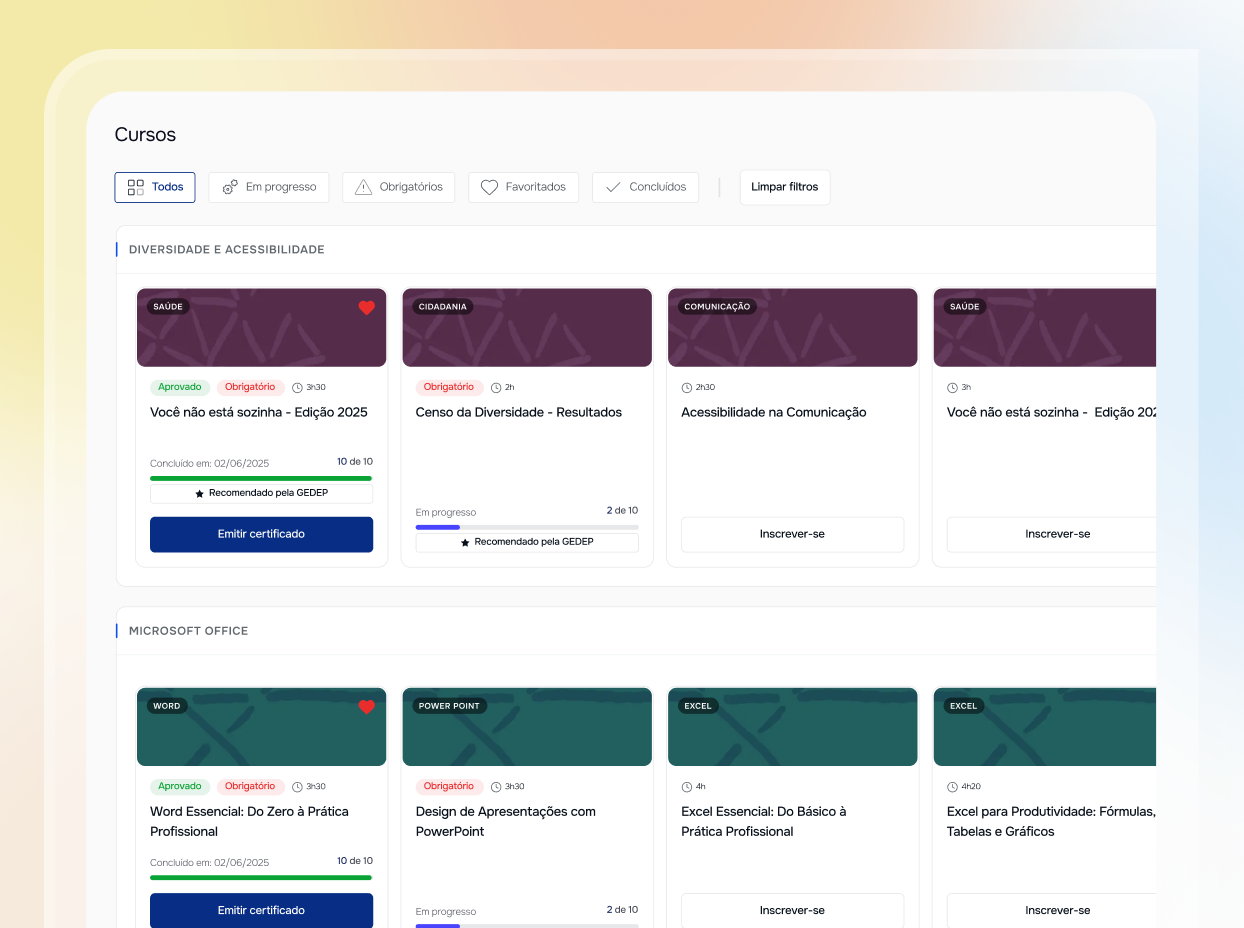Click star icon on Censo da Diversidade recommendation

pos(465,542)
